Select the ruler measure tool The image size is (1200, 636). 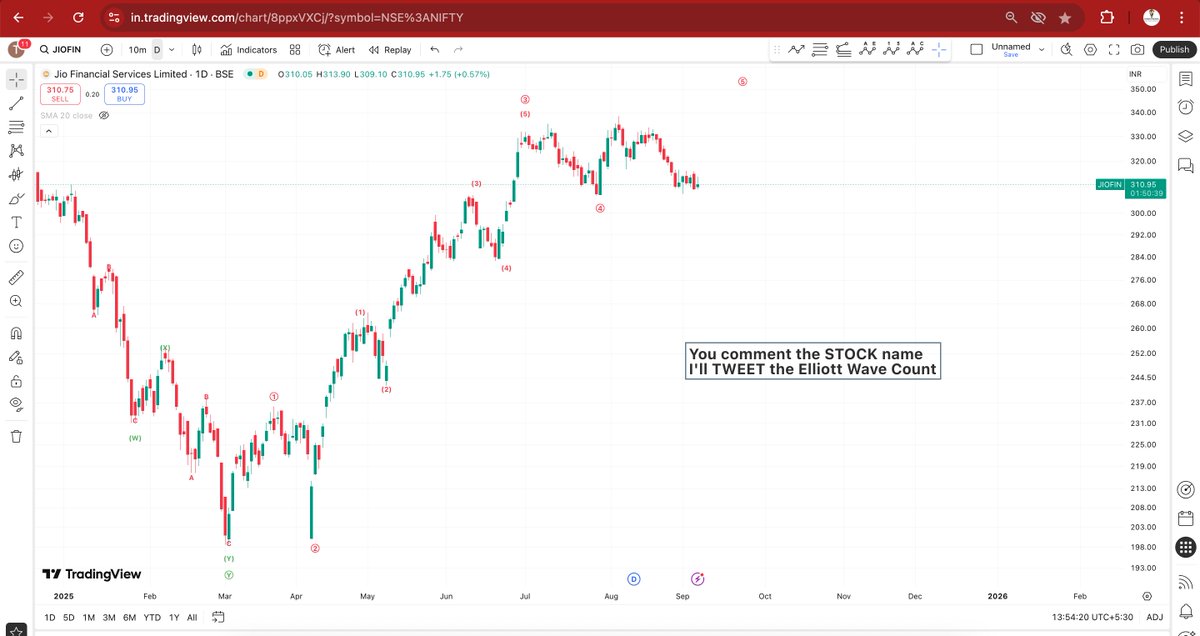coord(16,277)
